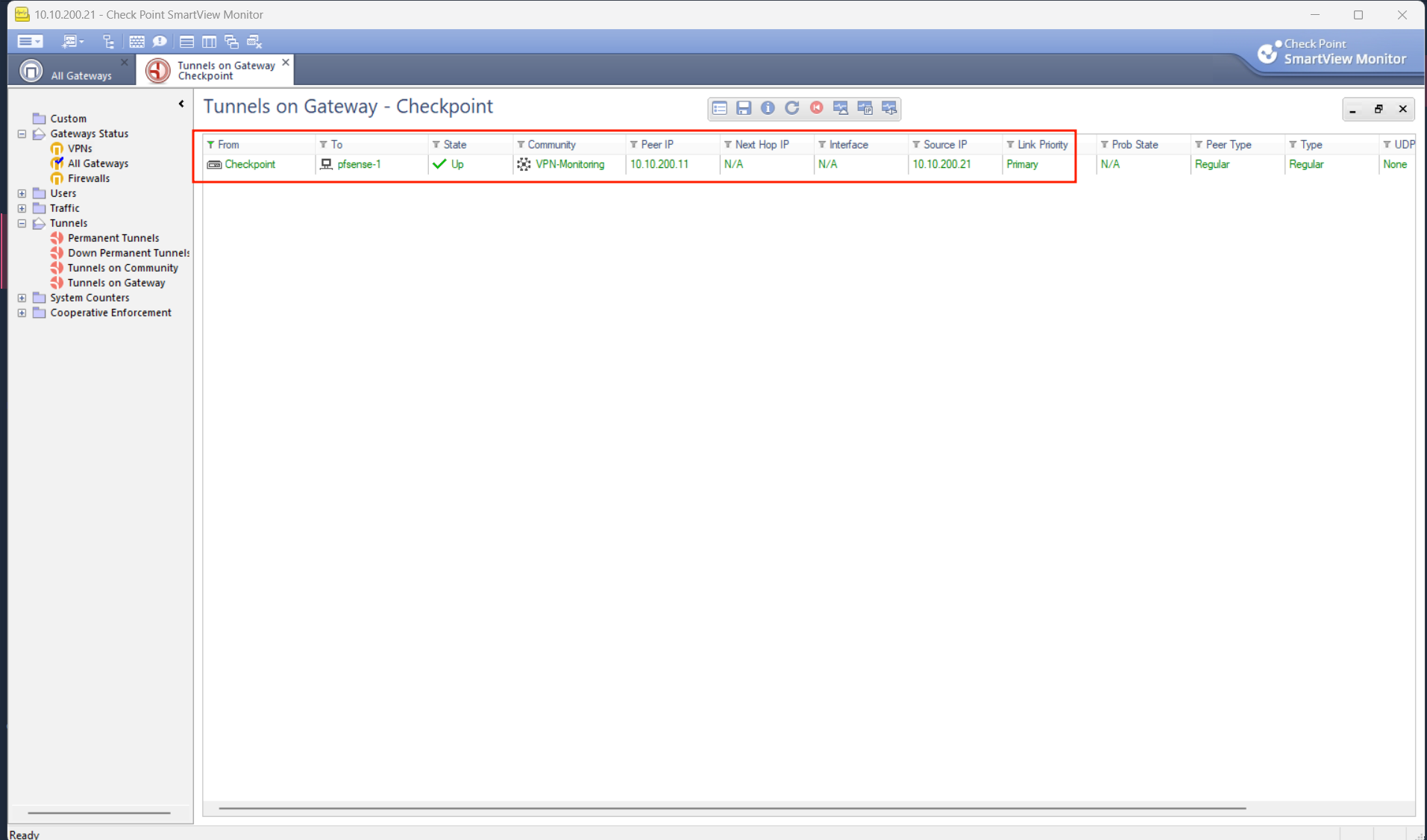Click the Community column header
The image size is (1427, 840).
(570, 145)
